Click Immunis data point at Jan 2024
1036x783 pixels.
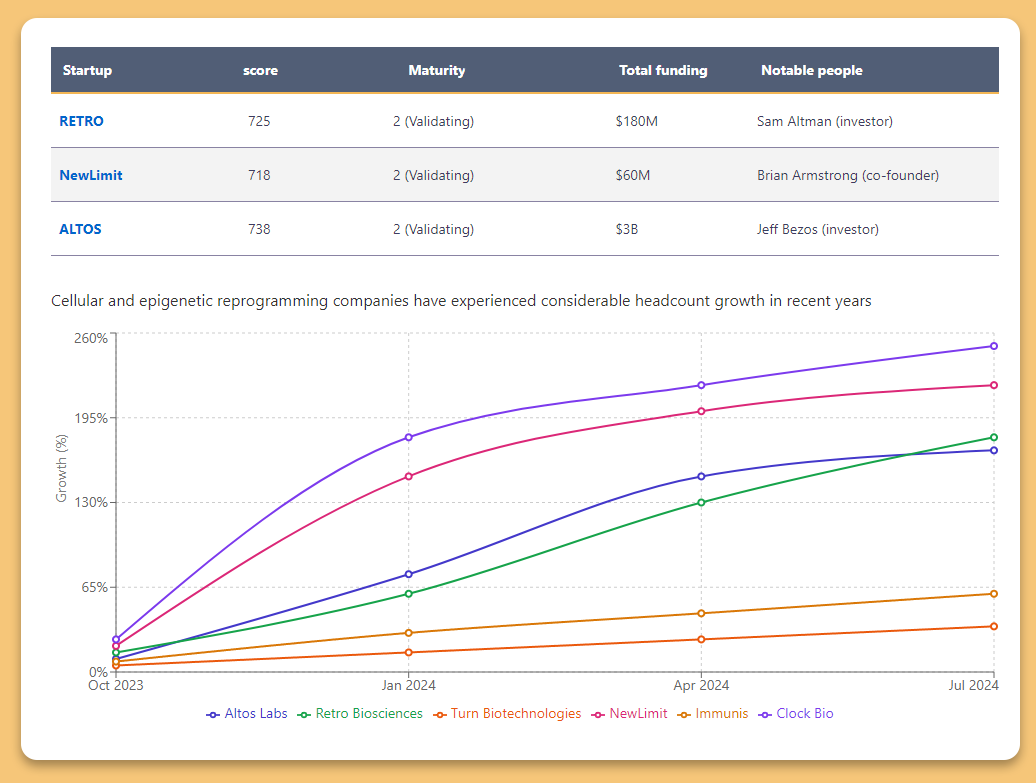[x=408, y=633]
